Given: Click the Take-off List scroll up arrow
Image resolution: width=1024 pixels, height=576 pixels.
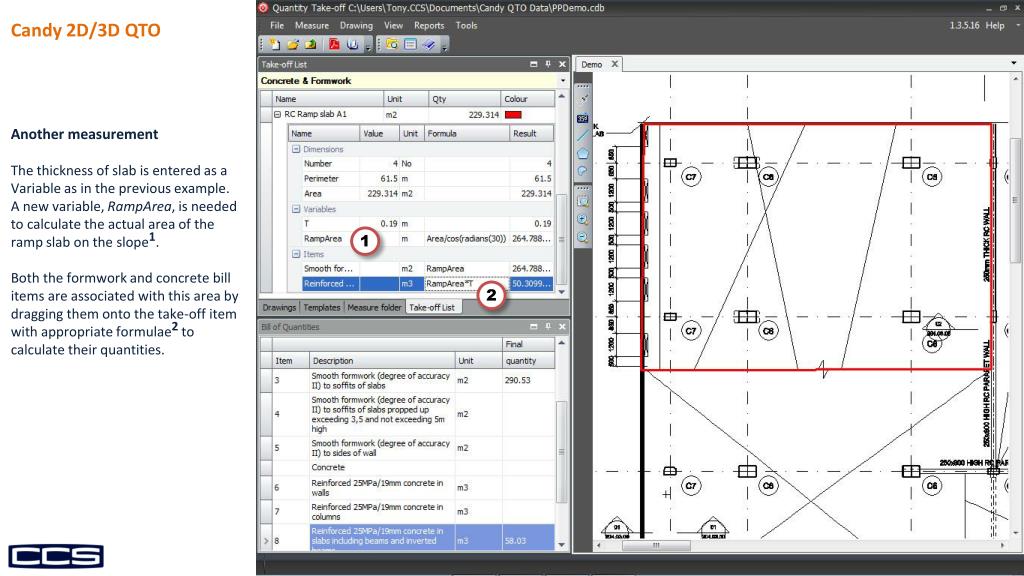Looking at the screenshot, I should (562, 97).
